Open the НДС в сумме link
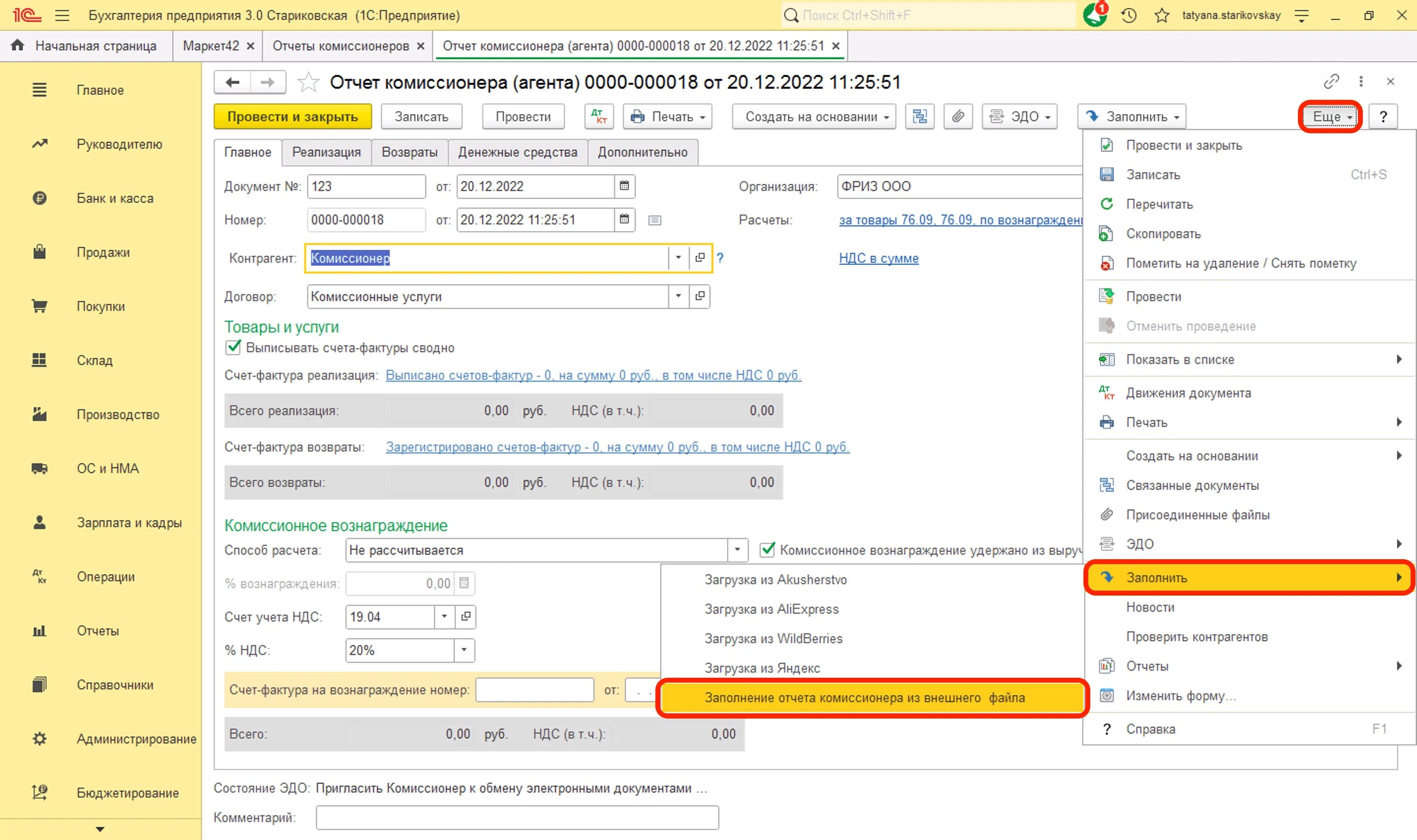 (878, 258)
